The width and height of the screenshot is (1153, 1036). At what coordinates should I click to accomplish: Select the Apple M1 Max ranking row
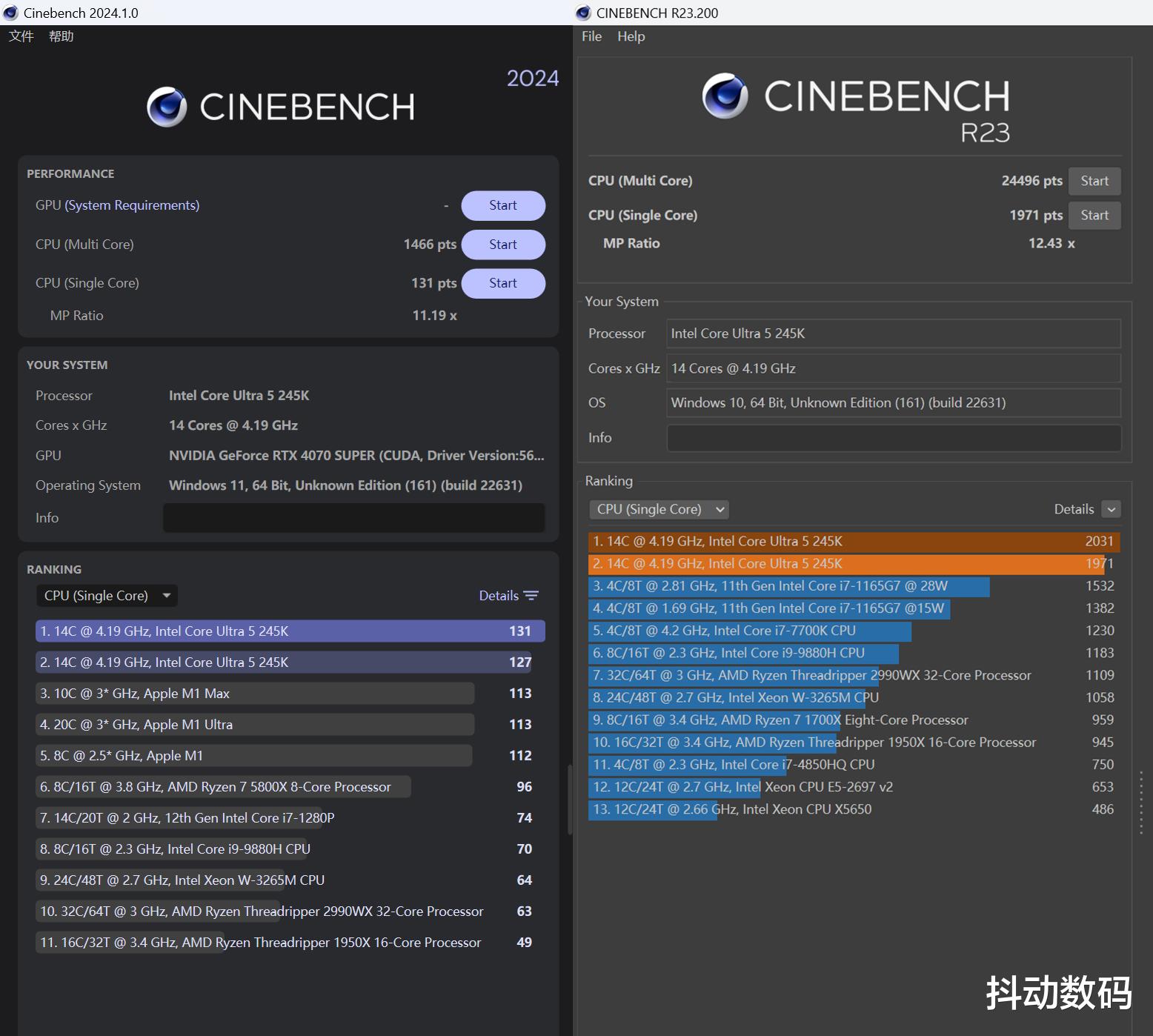290,694
